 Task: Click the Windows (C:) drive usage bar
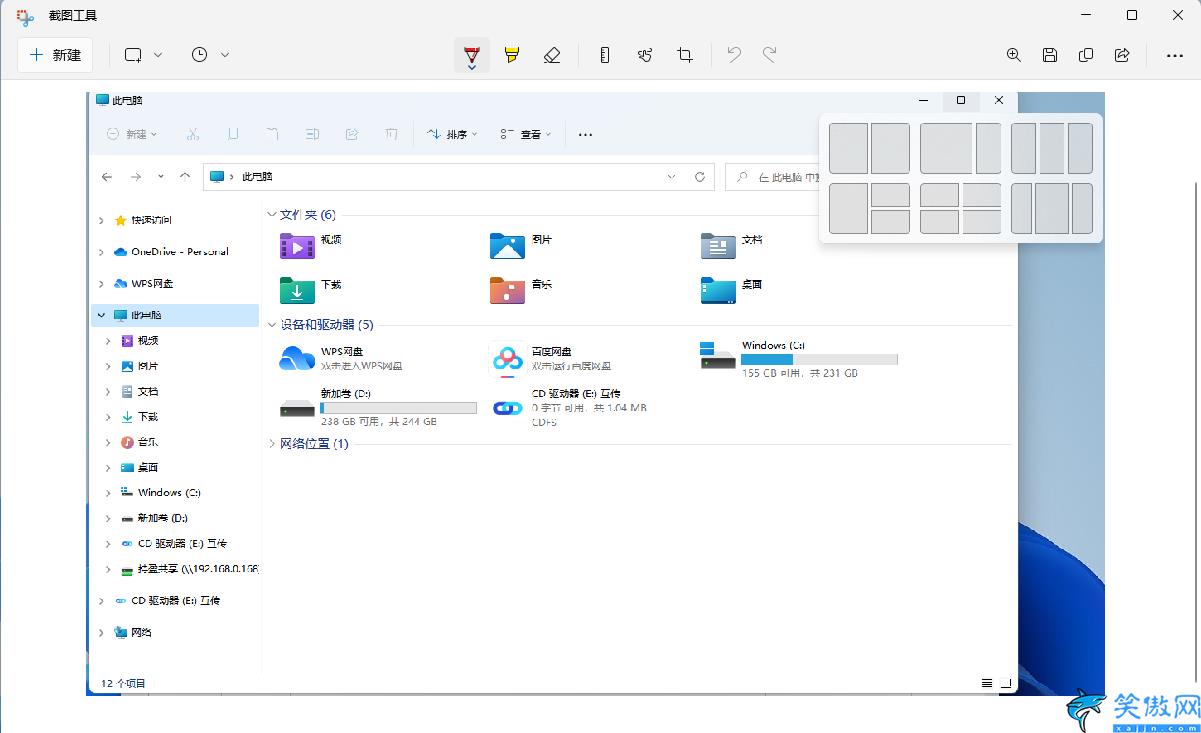819,359
